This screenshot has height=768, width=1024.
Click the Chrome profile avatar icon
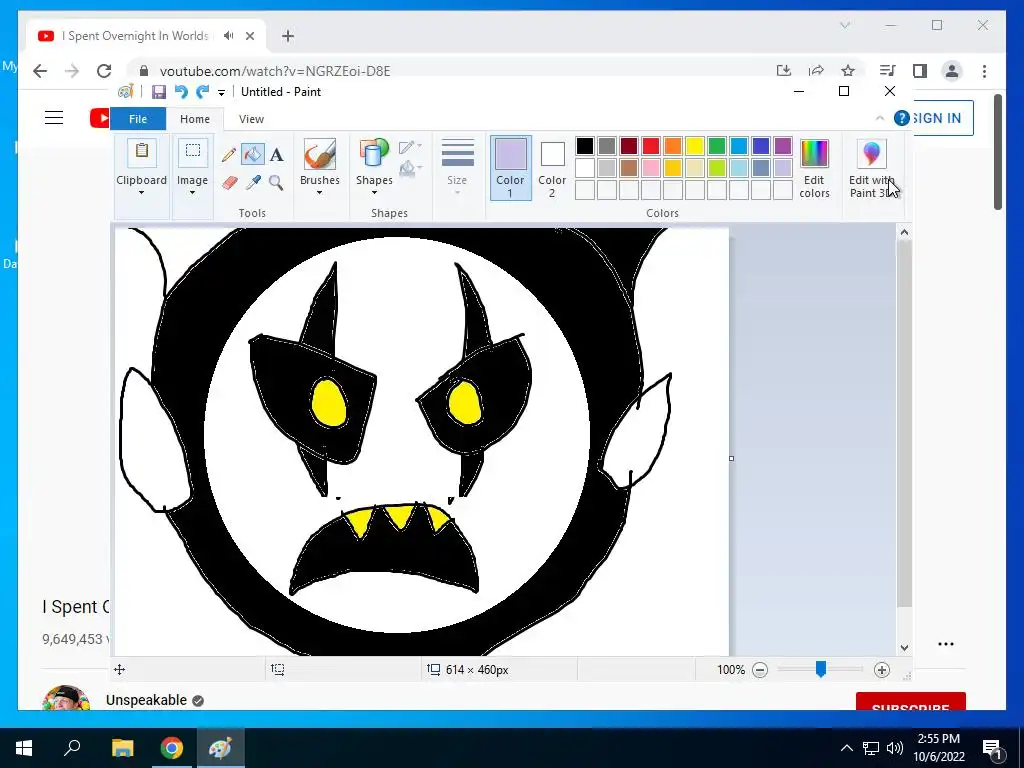952,71
